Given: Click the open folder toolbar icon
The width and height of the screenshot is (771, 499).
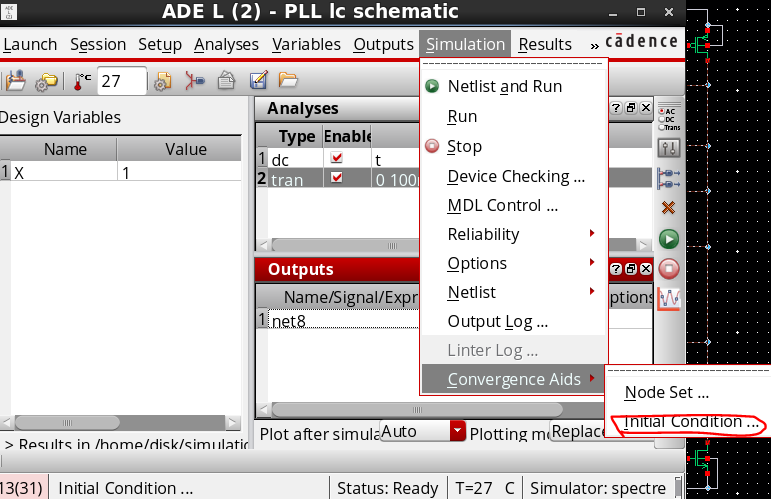Looking at the screenshot, I should [288, 79].
